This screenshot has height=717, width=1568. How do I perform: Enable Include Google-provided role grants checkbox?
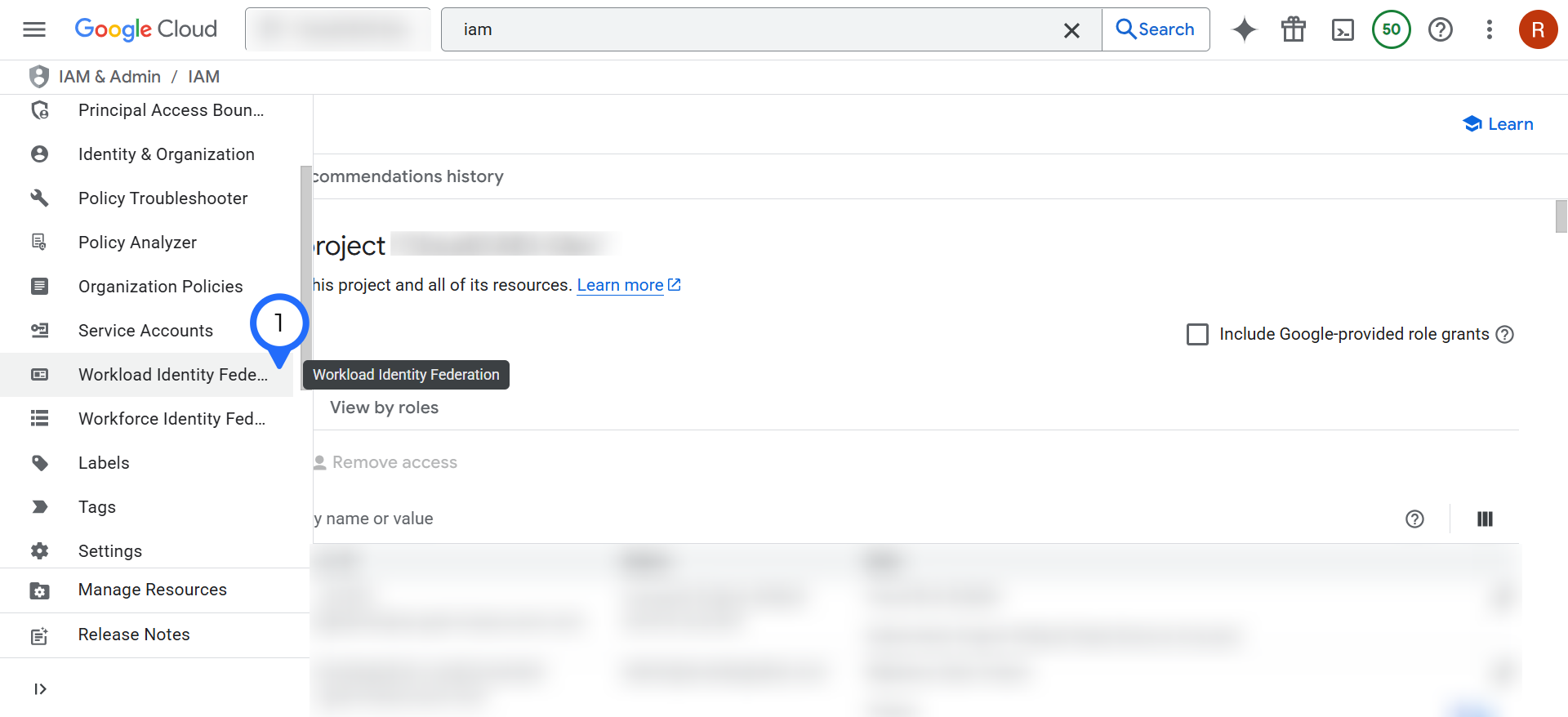pyautogui.click(x=1197, y=334)
